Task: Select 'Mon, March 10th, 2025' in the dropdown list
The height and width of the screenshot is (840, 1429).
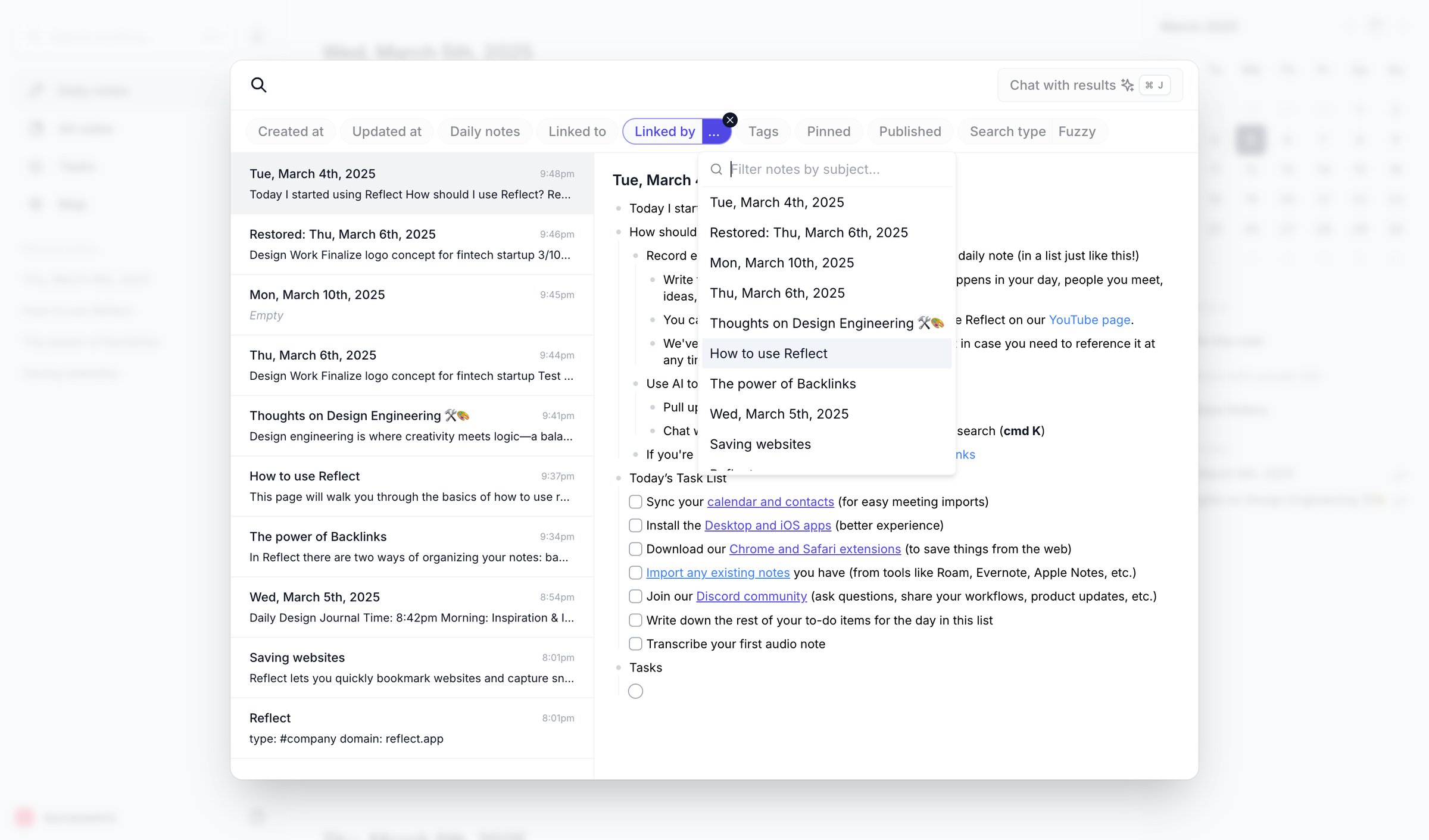Action: pyautogui.click(x=826, y=263)
